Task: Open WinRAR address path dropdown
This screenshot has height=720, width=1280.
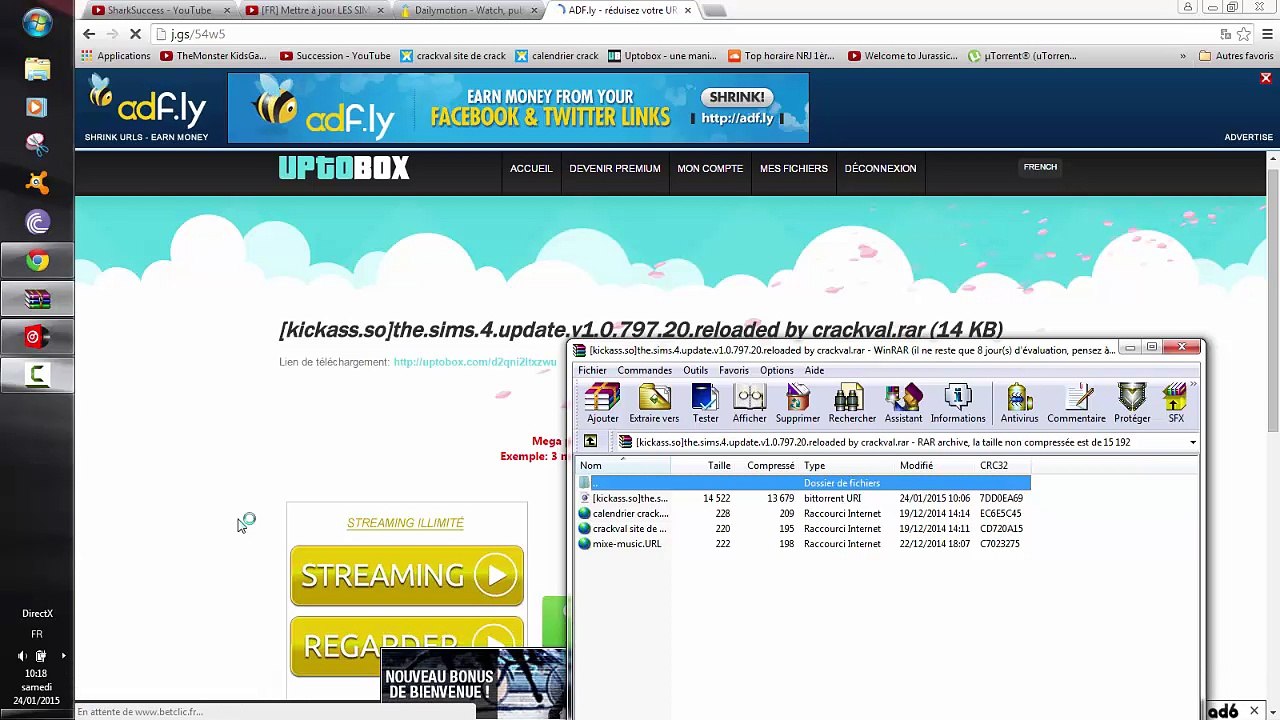Action: point(1192,442)
